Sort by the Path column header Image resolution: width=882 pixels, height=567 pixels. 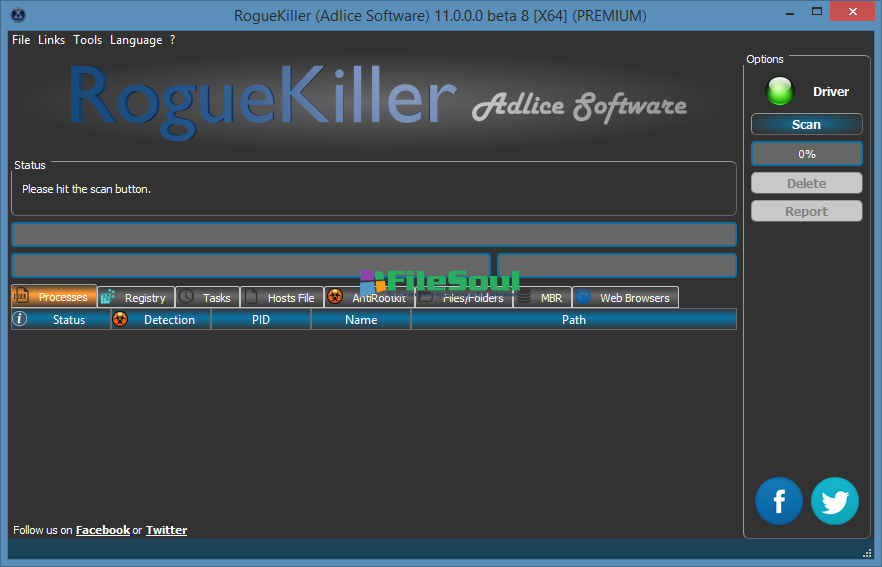(x=574, y=320)
